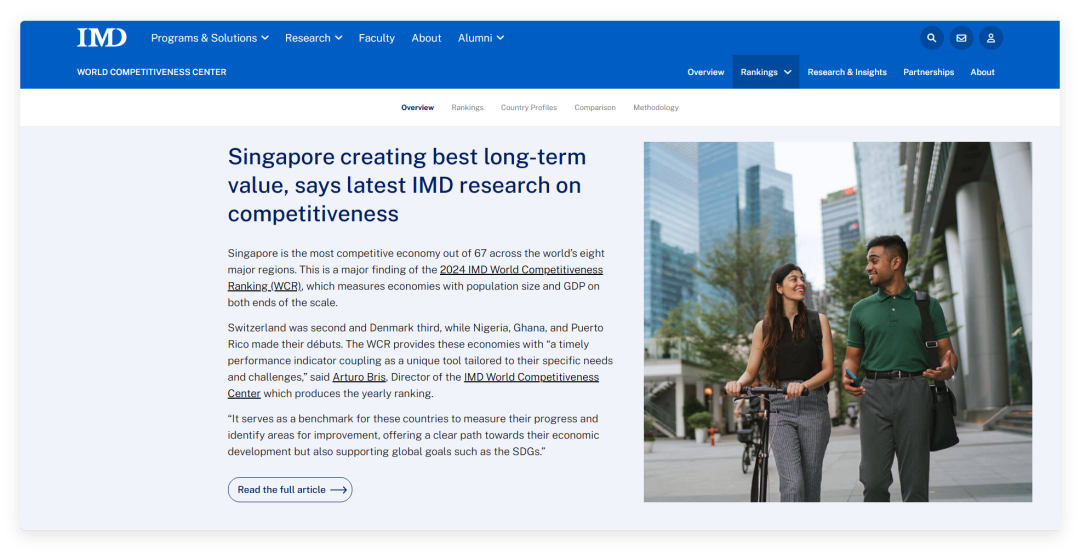The height and width of the screenshot is (551, 1080).
Task: Click the photo of two people walking
Action: pos(838,322)
